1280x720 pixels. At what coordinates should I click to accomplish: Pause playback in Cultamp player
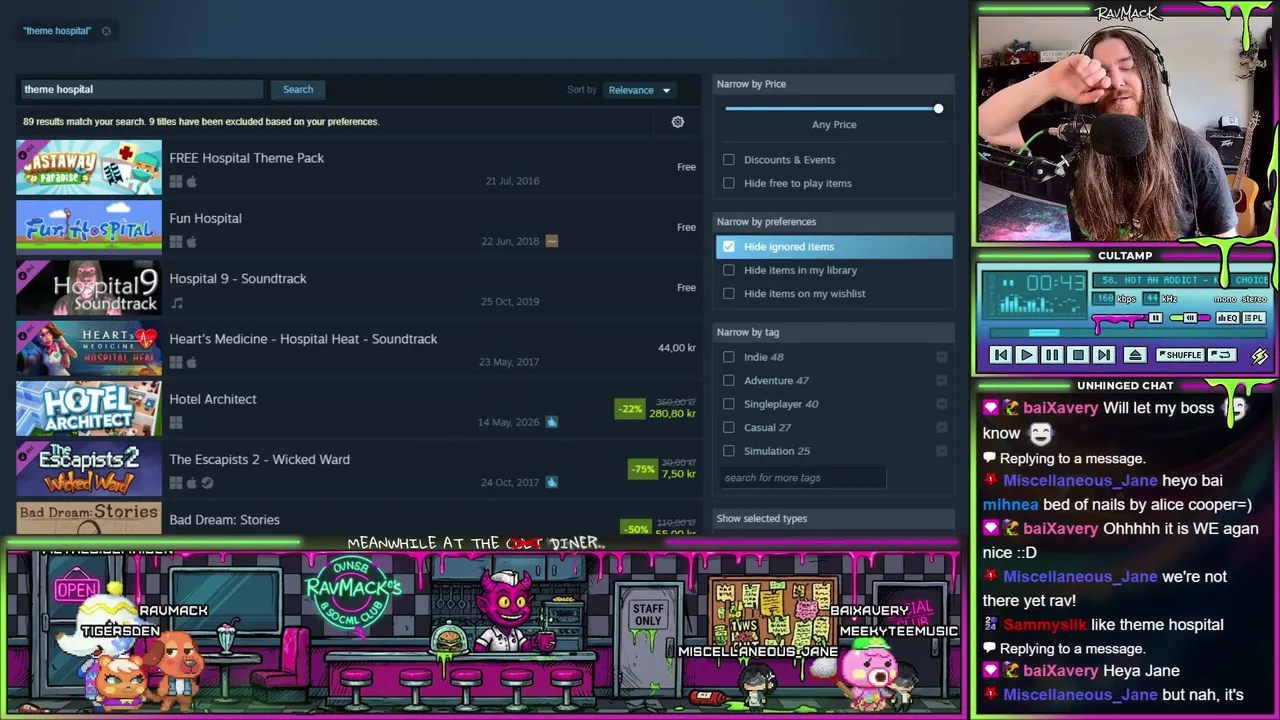point(1052,355)
